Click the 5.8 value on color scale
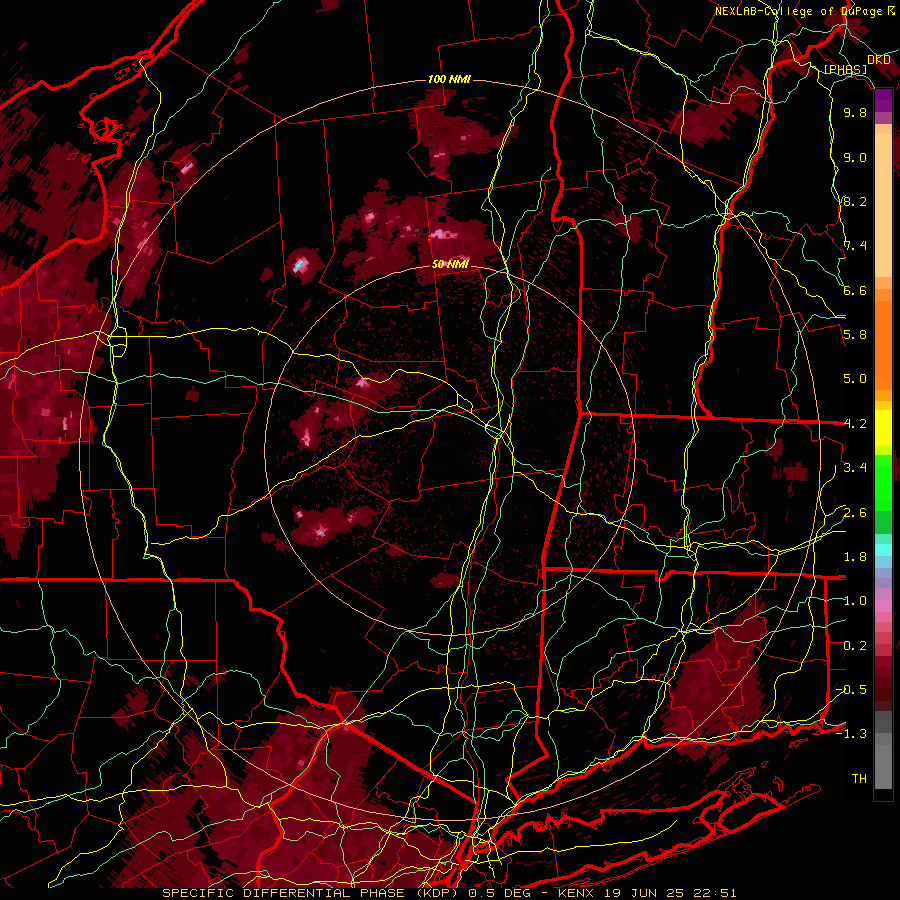900x900 pixels. pos(855,335)
